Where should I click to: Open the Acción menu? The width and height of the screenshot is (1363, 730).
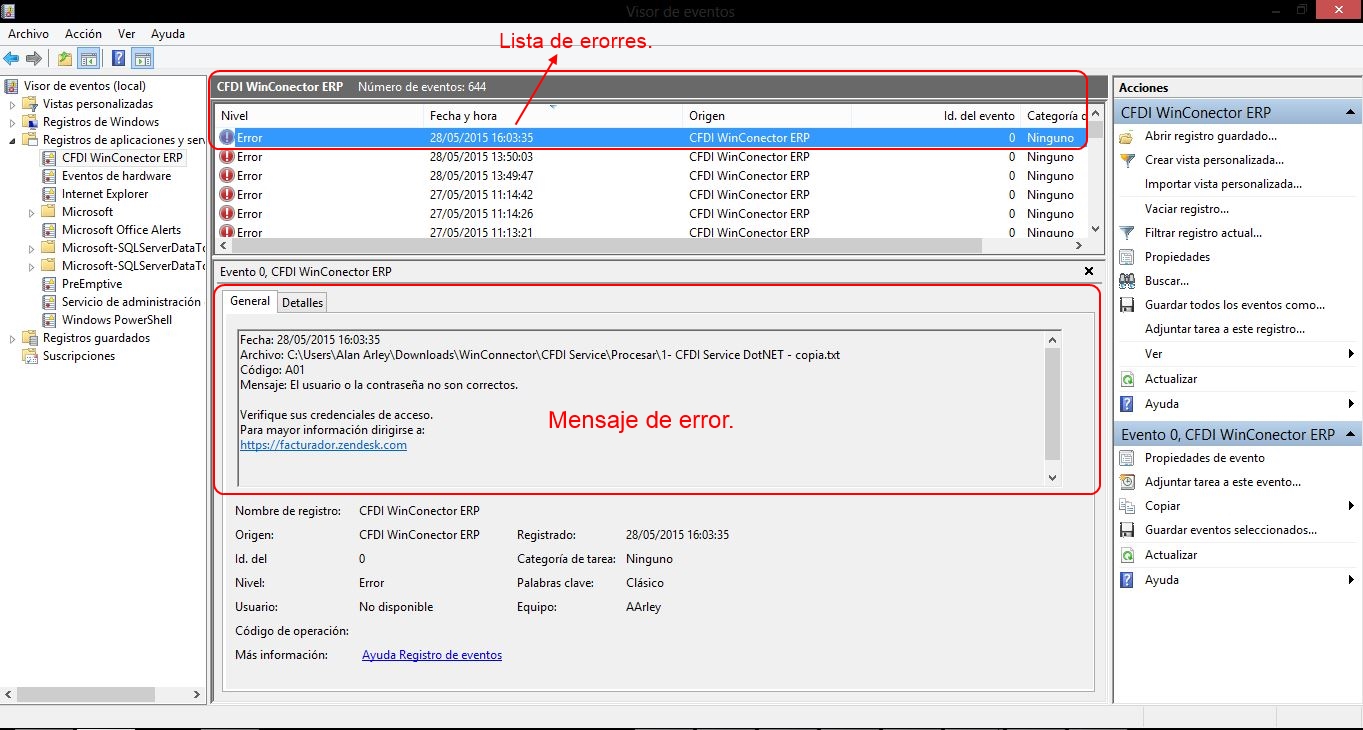pos(83,33)
